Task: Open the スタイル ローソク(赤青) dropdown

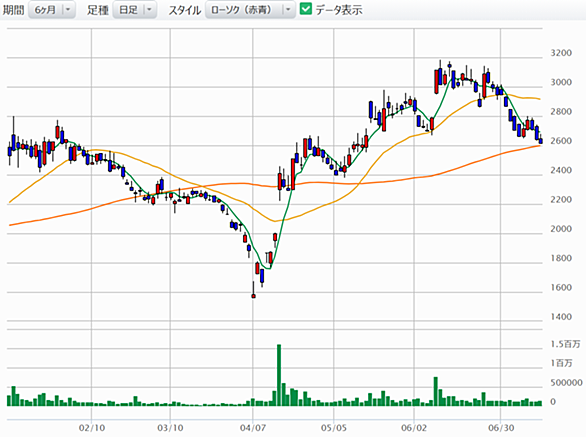Action: click(x=250, y=10)
